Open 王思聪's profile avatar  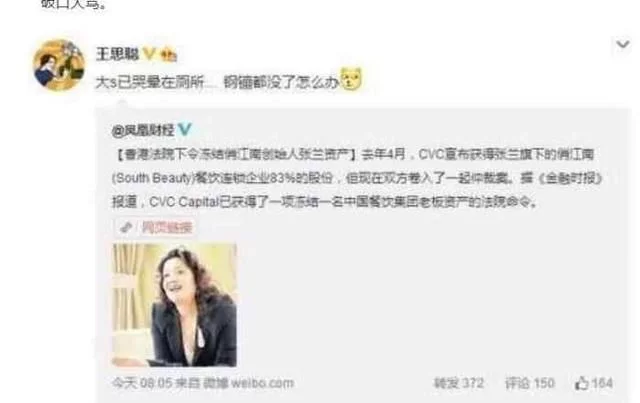coord(59,65)
